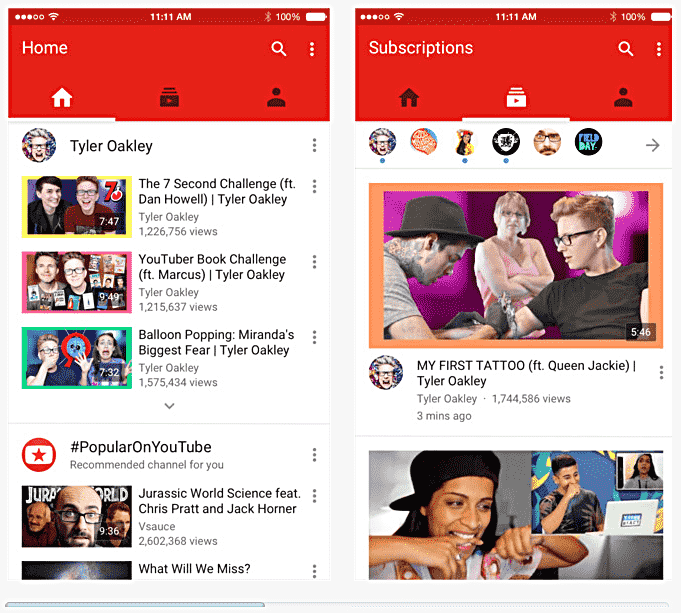The image size is (681, 613).
Task: Open search on the Subscriptions screen
Action: click(x=625, y=49)
